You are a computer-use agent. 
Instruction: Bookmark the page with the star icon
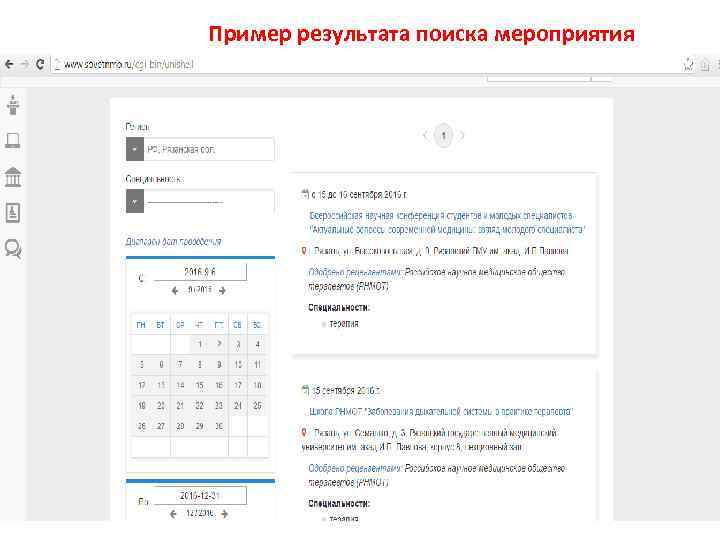[x=688, y=65]
